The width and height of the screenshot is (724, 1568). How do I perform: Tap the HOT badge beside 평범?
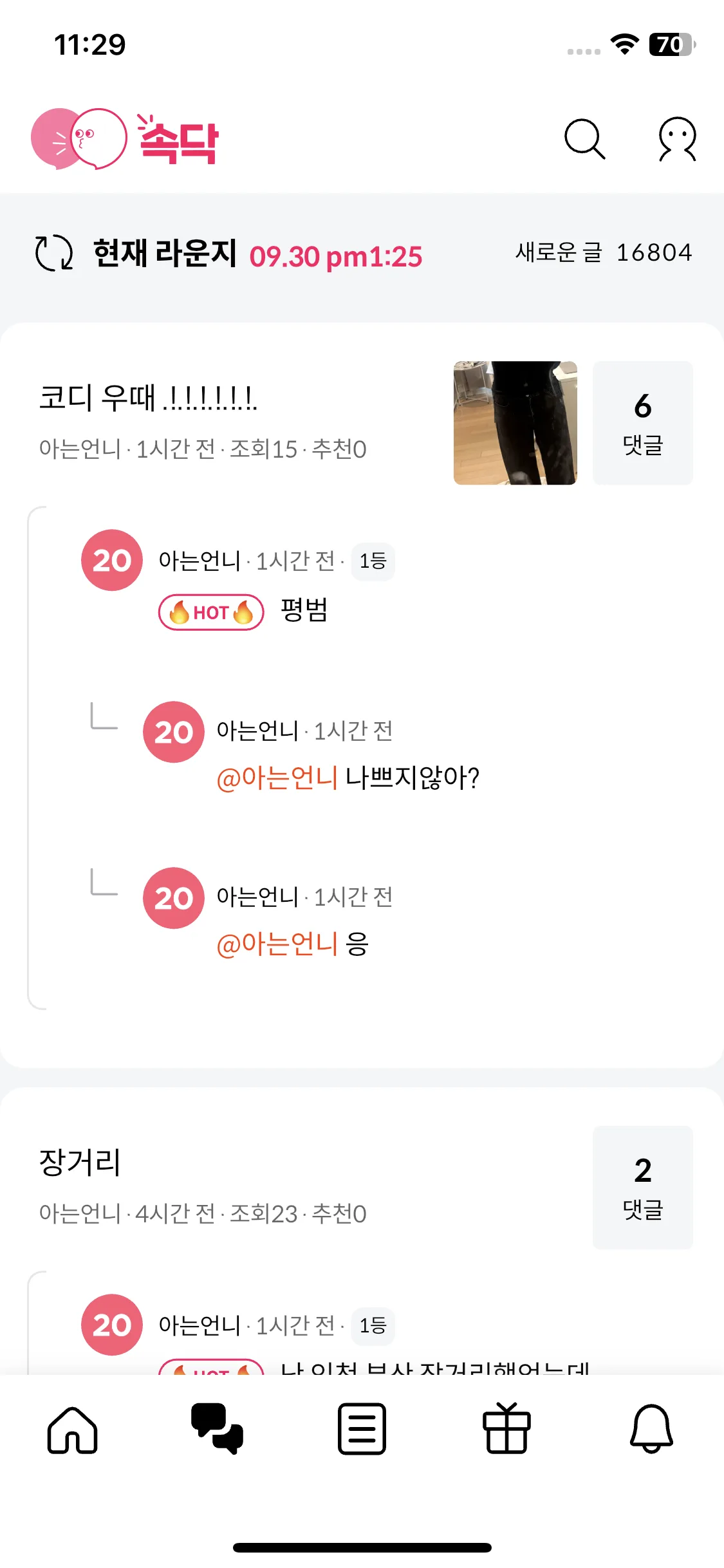(x=211, y=612)
